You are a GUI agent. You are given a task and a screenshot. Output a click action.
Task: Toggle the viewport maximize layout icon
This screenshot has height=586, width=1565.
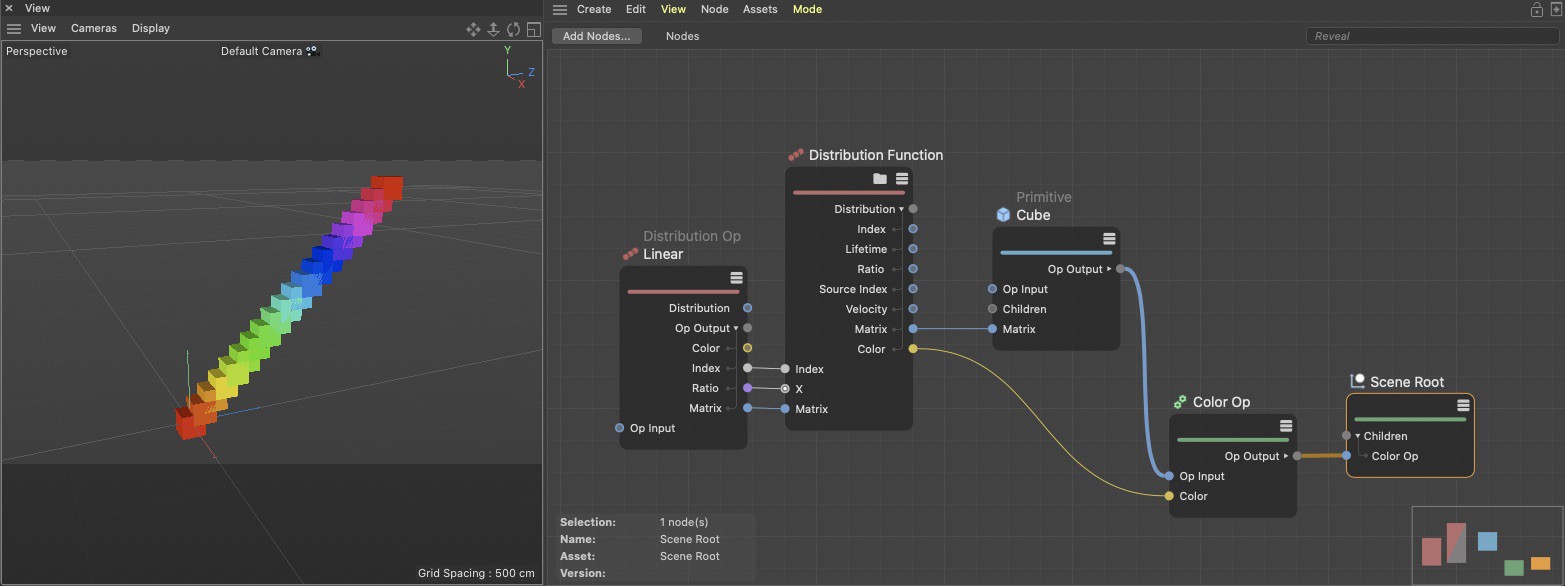533,29
